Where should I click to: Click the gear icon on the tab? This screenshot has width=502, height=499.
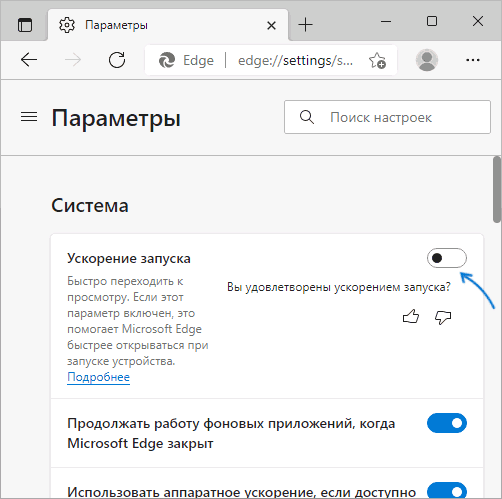(x=67, y=25)
